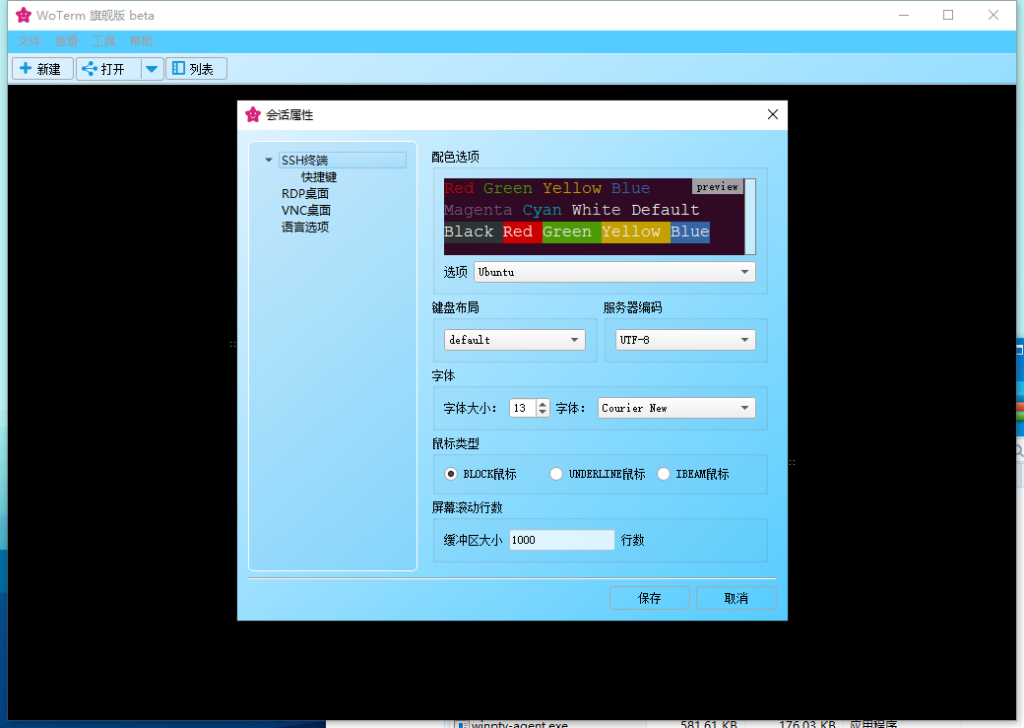Click the 取消 (Cancel) button
Viewport: 1024px width, 728px height.
[x=736, y=598]
